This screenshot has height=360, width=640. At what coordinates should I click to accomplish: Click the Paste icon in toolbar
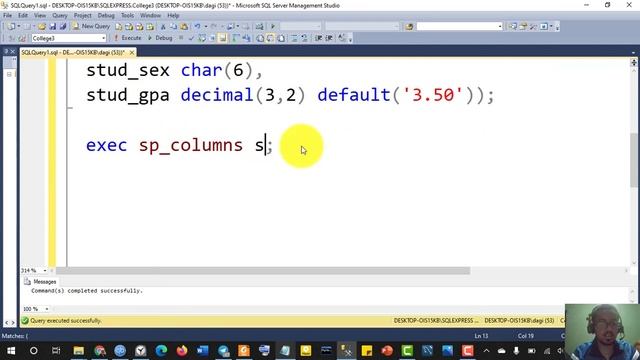coord(184,27)
